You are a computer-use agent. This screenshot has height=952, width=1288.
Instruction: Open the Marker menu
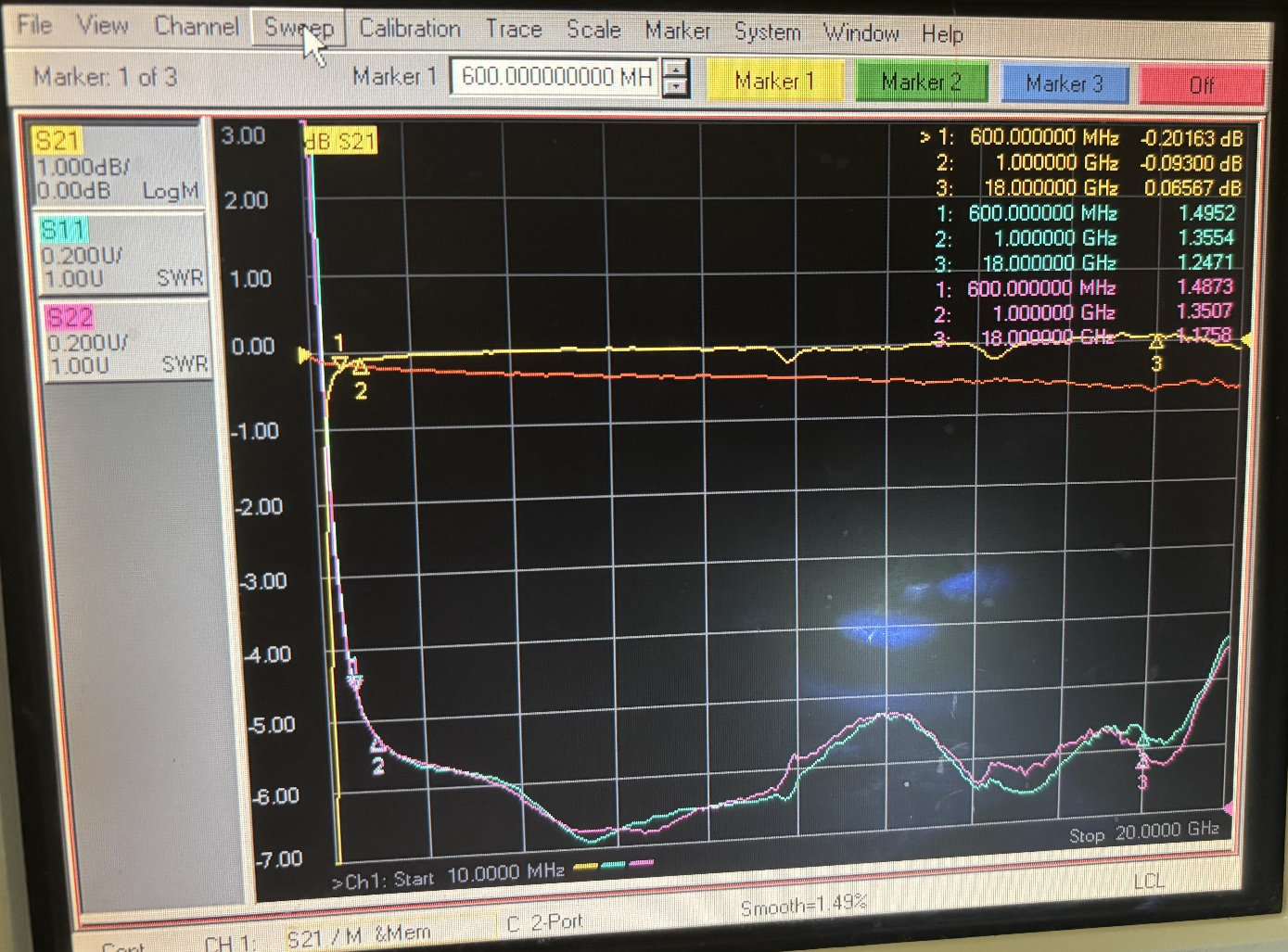point(677,32)
